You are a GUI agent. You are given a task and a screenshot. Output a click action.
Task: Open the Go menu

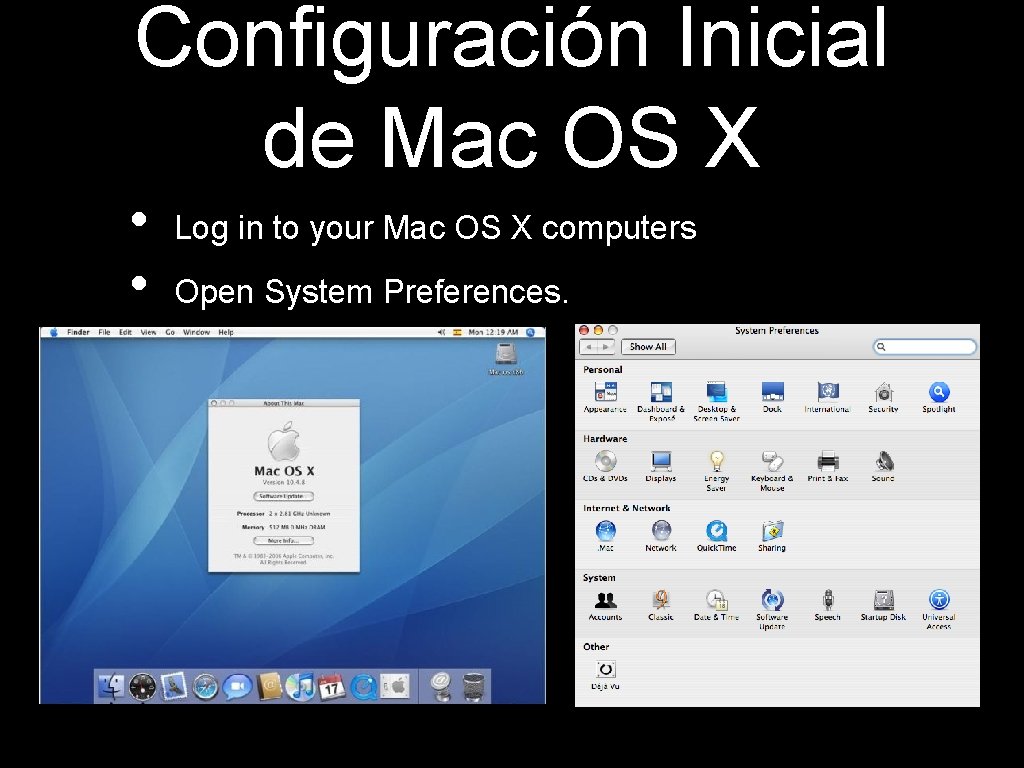[170, 332]
